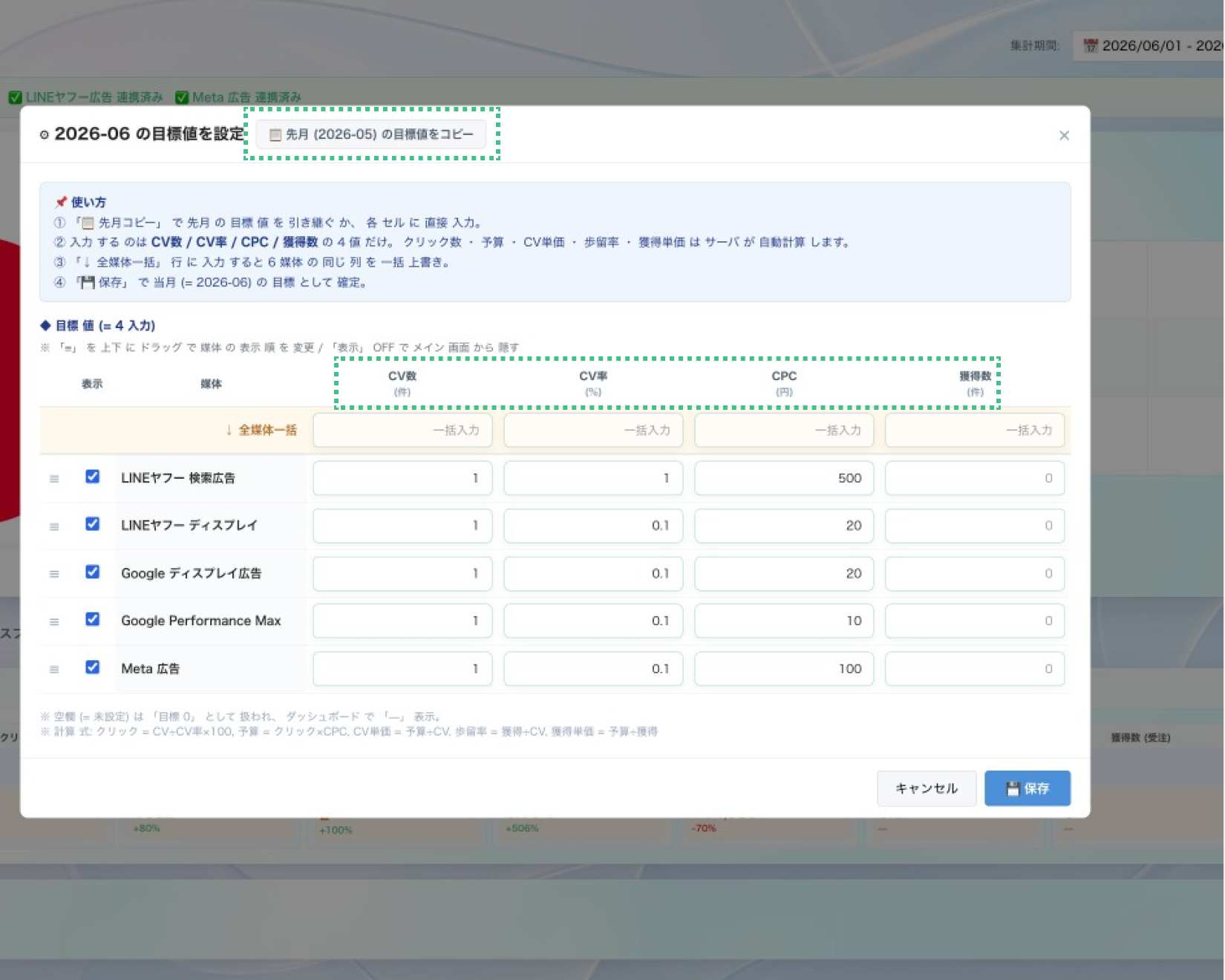Edit CV数 for LINEヤフー 検索広告
This screenshot has width=1225, height=980.
[x=402, y=478]
